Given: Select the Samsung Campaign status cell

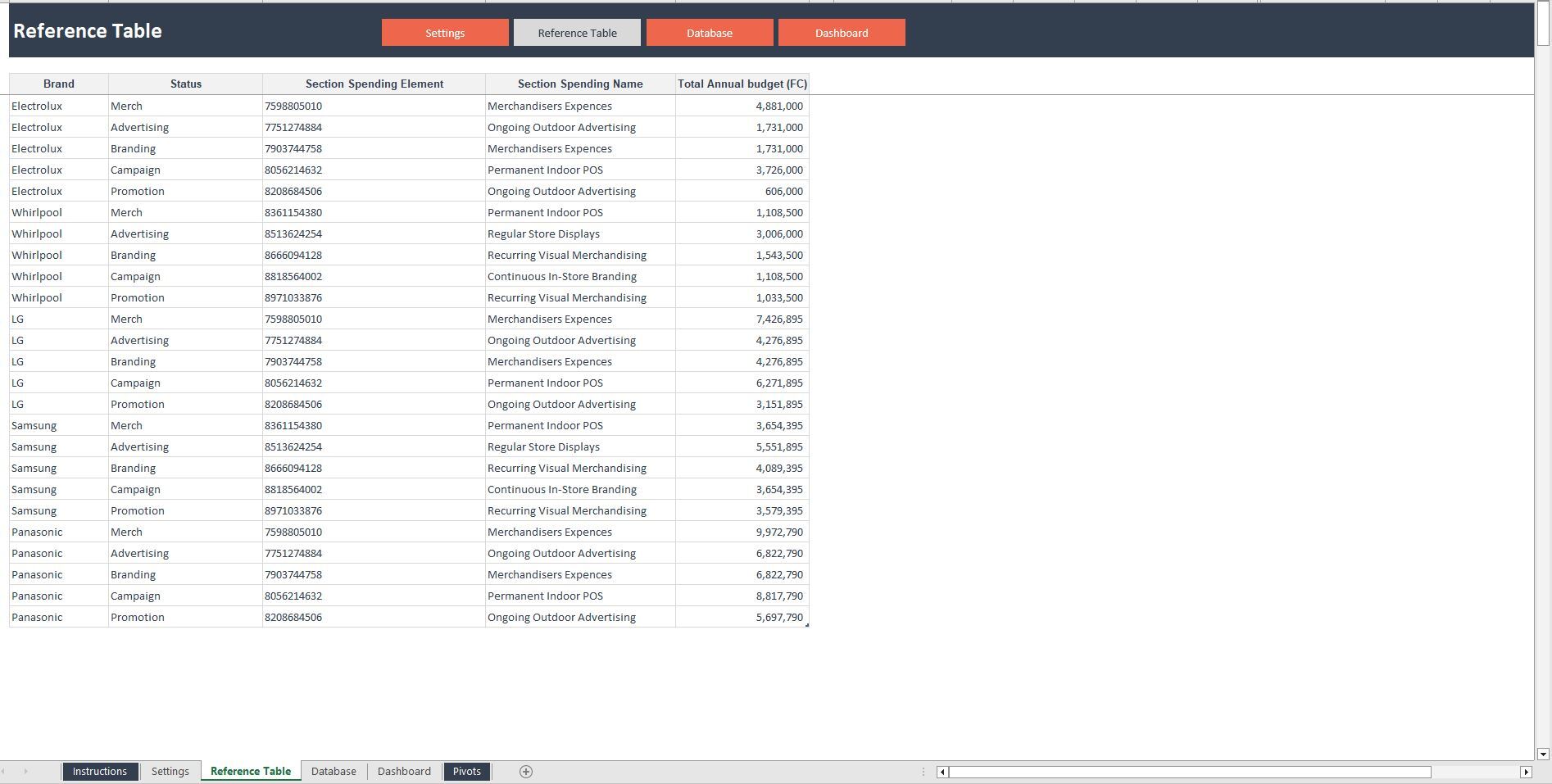Looking at the screenshot, I should tap(186, 489).
